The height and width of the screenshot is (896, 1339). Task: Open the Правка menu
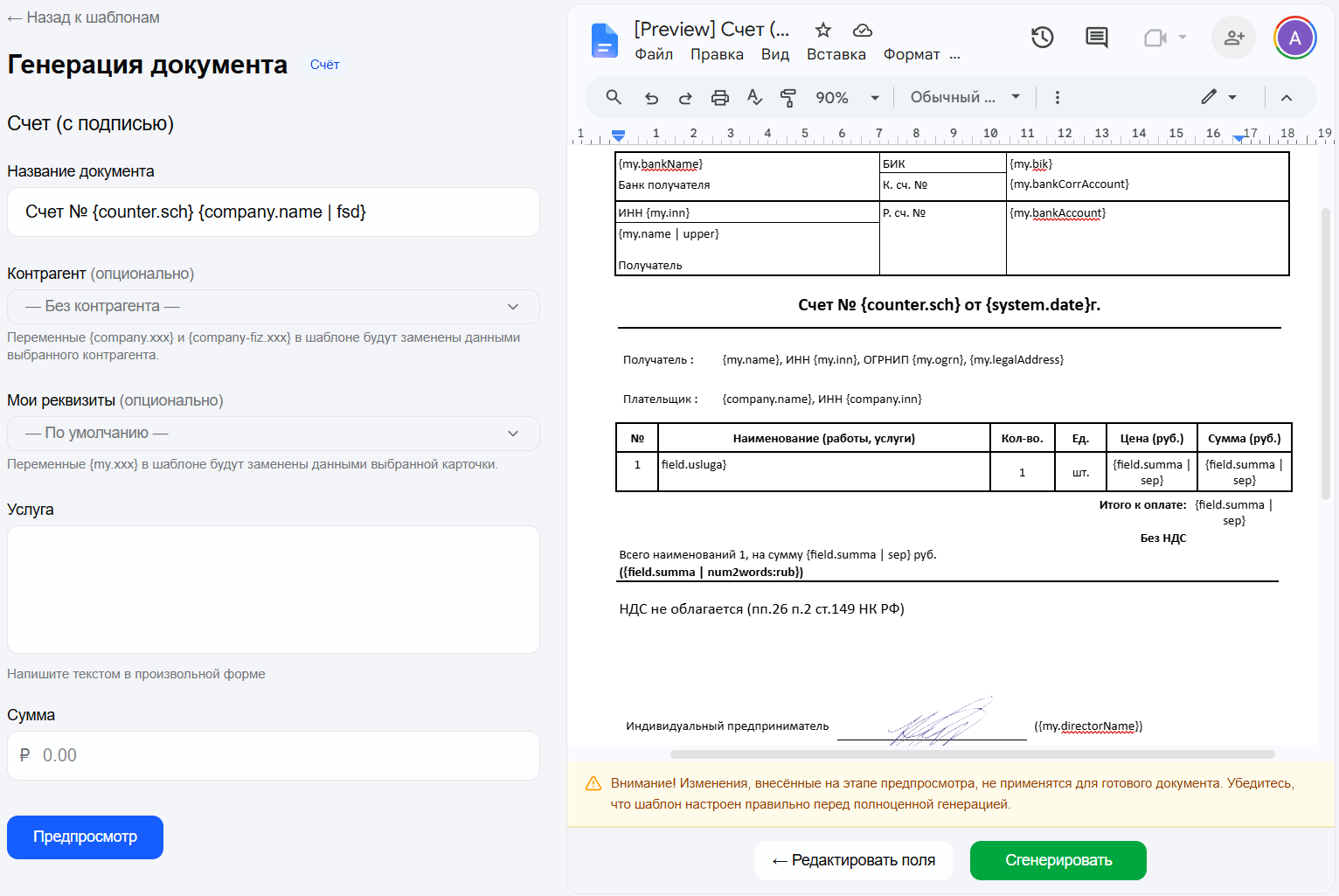tap(717, 54)
